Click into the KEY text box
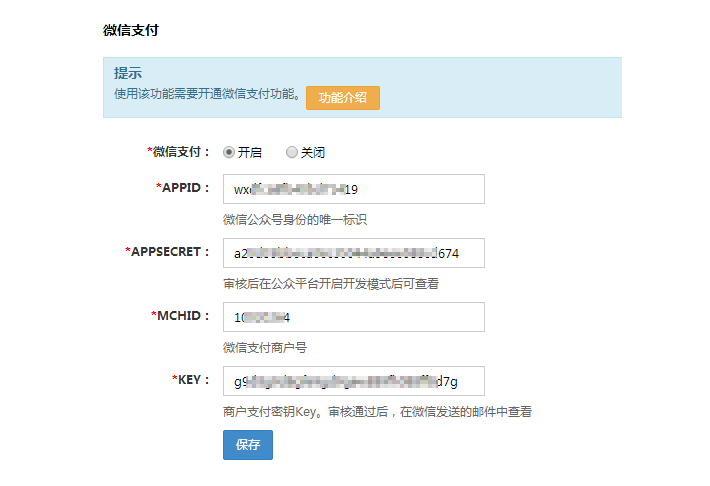This screenshot has height=486, width=710. [354, 381]
